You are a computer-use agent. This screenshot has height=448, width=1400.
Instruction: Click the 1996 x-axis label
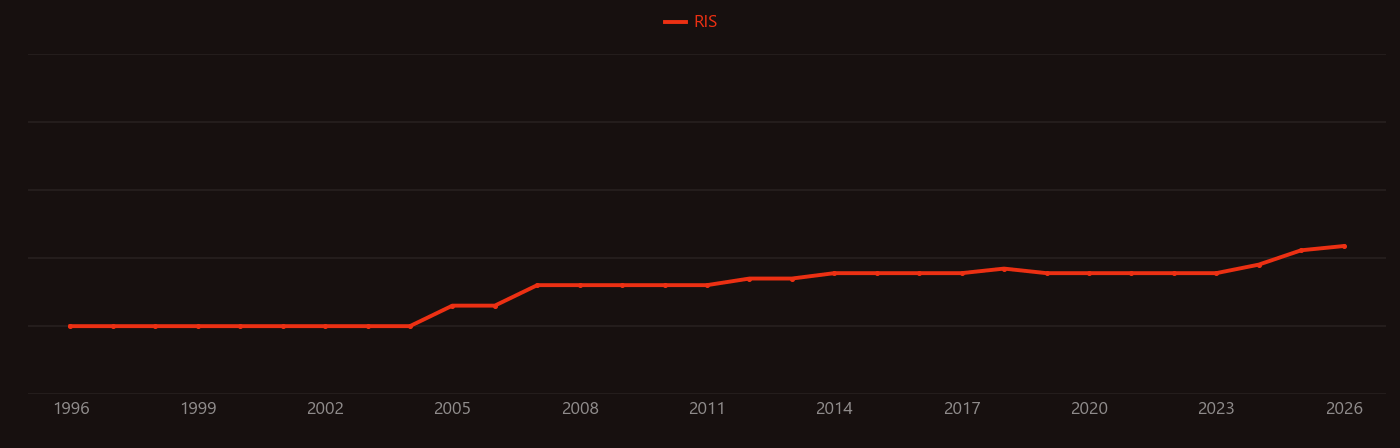coord(71,409)
